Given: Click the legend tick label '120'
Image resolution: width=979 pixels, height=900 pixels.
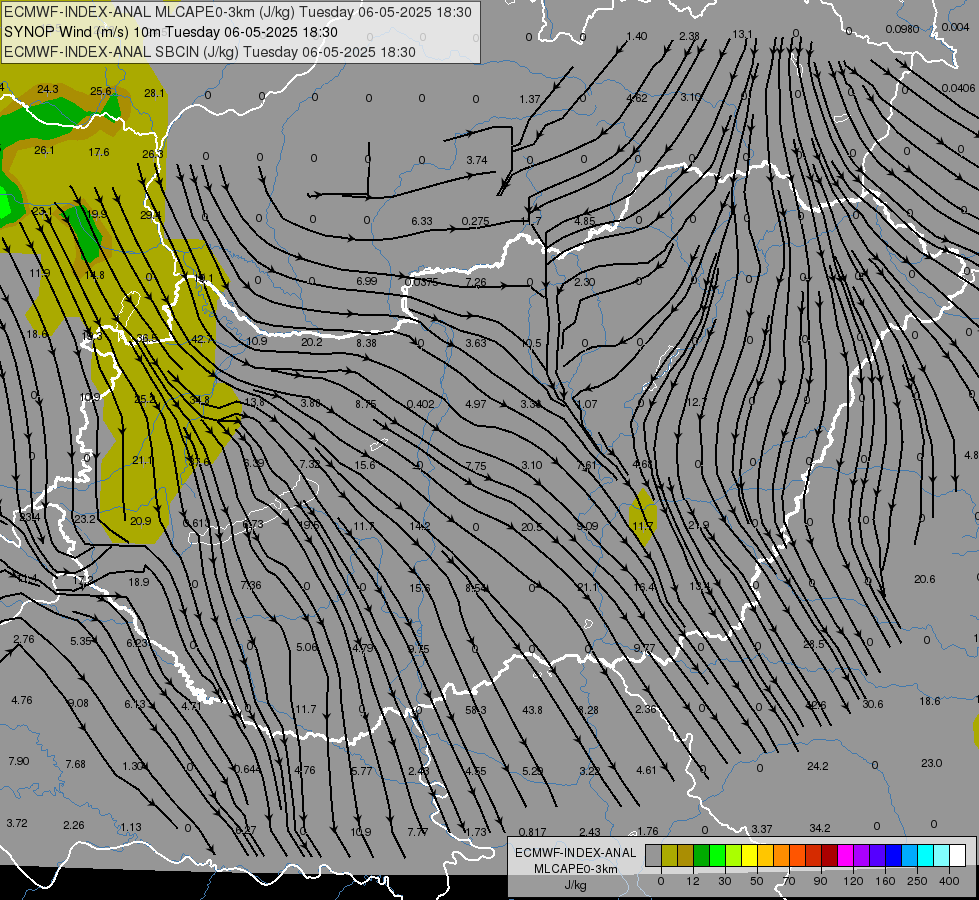Looking at the screenshot, I should tap(853, 881).
